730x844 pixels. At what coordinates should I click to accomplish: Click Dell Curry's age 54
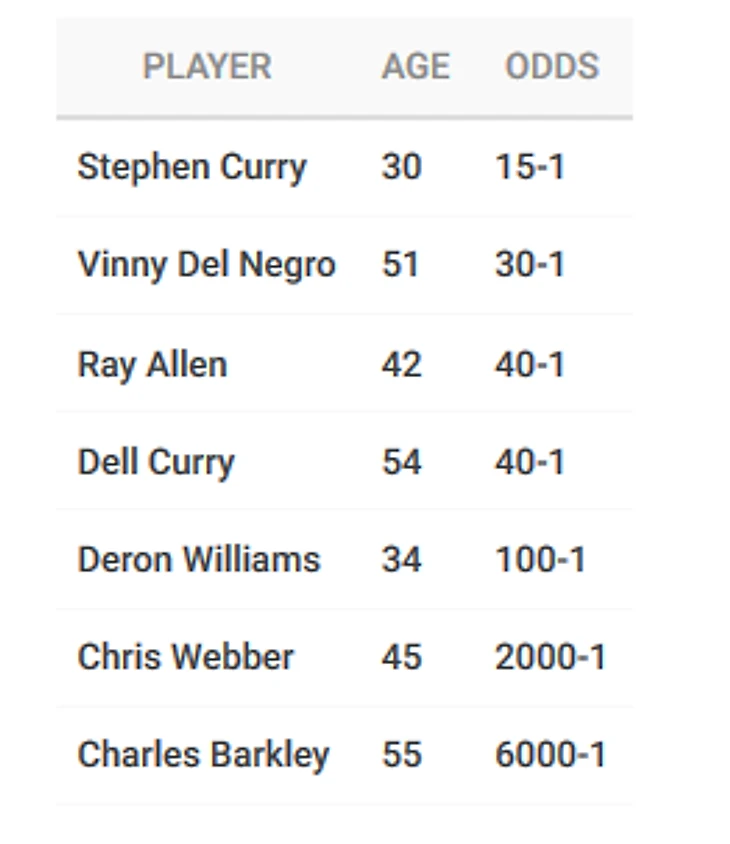click(402, 462)
